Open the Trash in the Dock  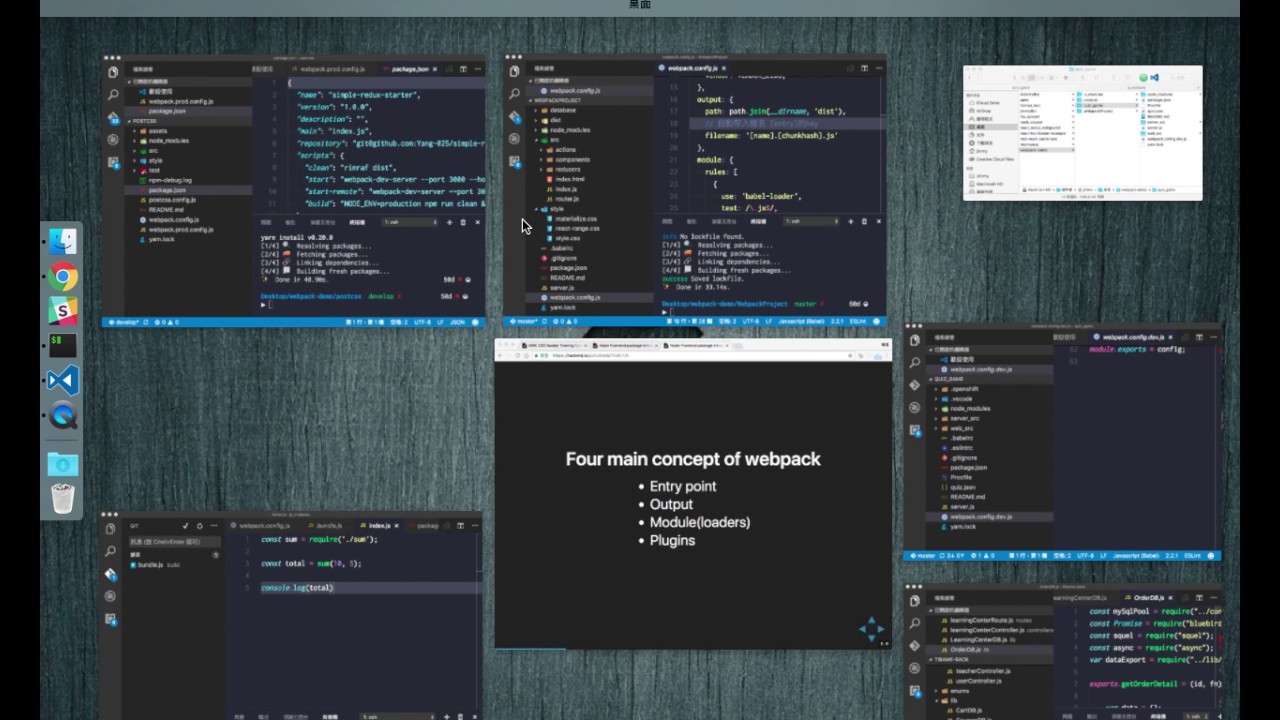pos(63,497)
